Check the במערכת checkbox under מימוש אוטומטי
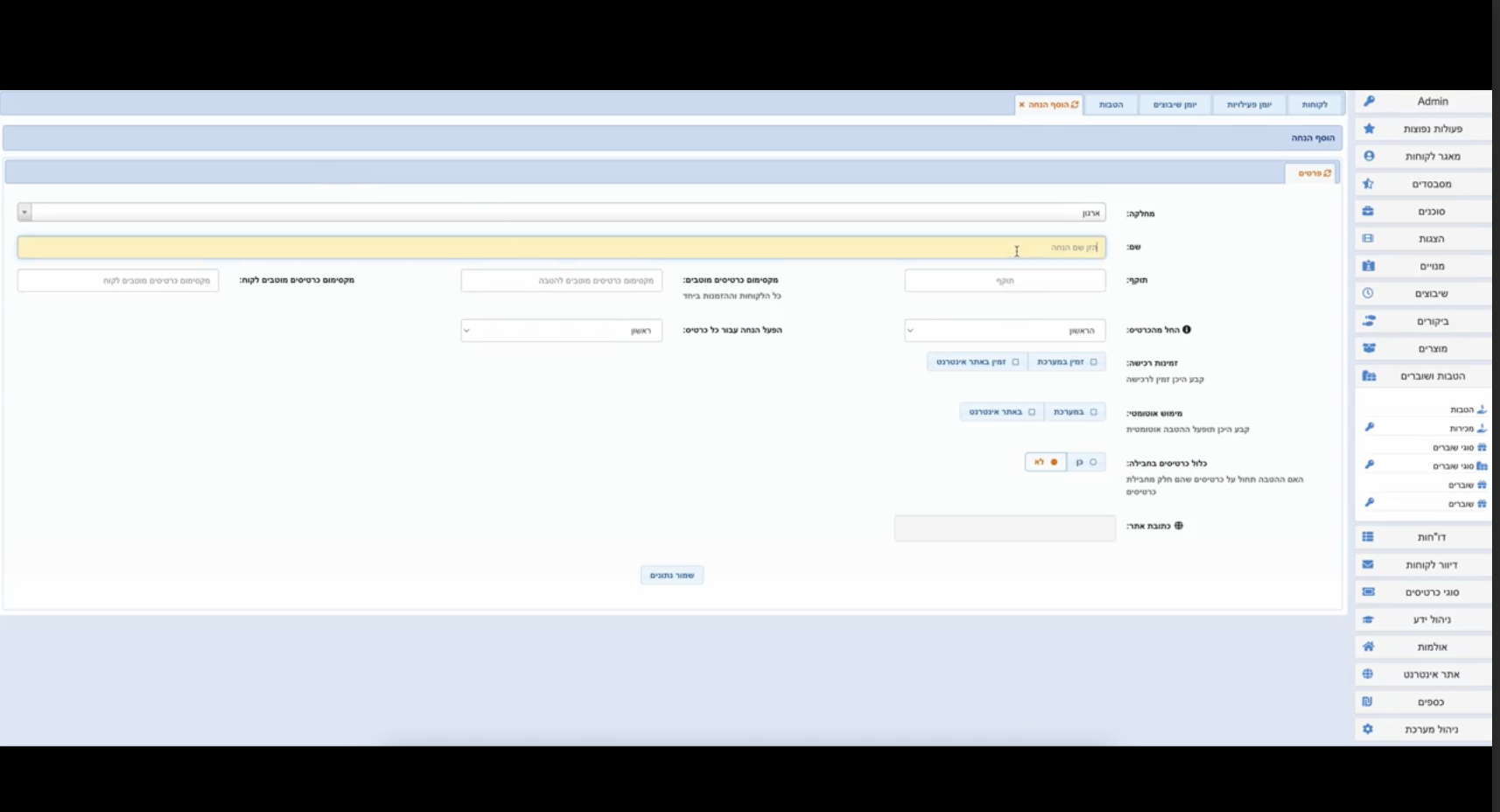This screenshot has height=812, width=1500. [1093, 411]
